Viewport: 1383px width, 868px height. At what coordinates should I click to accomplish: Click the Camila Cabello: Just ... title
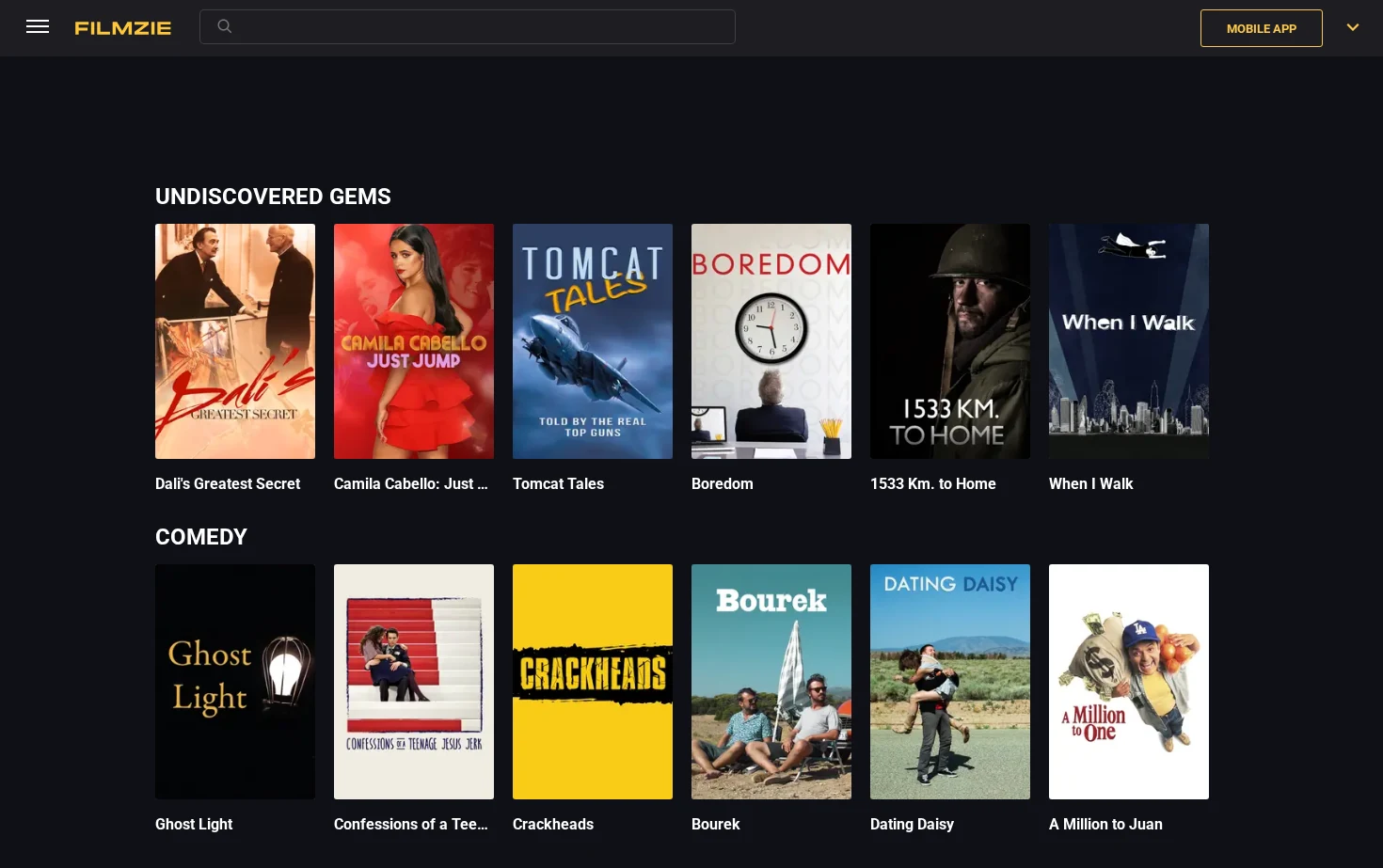tap(411, 483)
